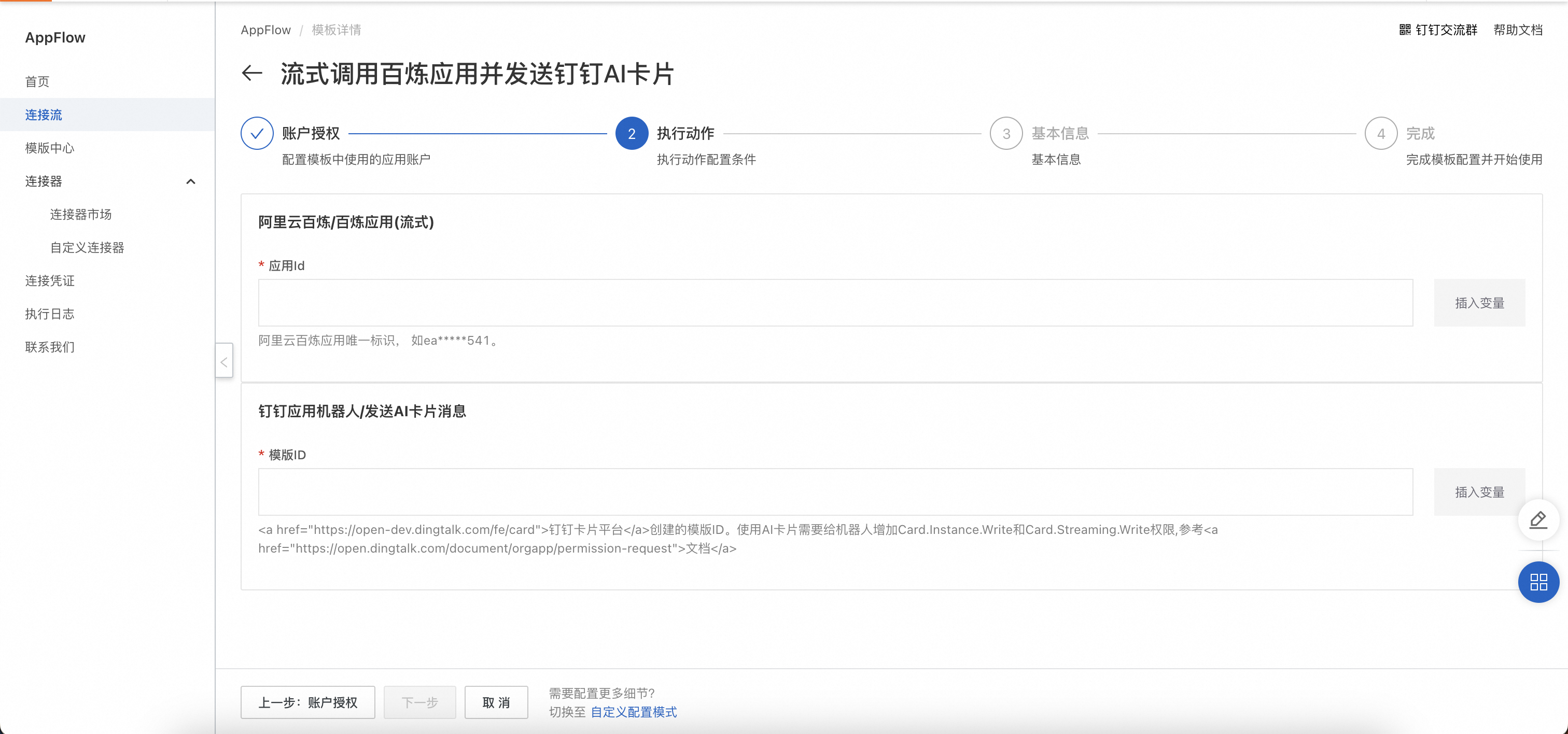Click 插入变量 next to 模版ID

pos(1479,492)
